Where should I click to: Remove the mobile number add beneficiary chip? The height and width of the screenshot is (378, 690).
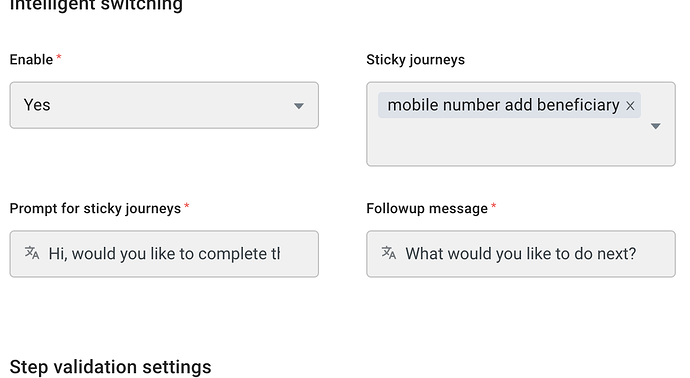point(630,106)
